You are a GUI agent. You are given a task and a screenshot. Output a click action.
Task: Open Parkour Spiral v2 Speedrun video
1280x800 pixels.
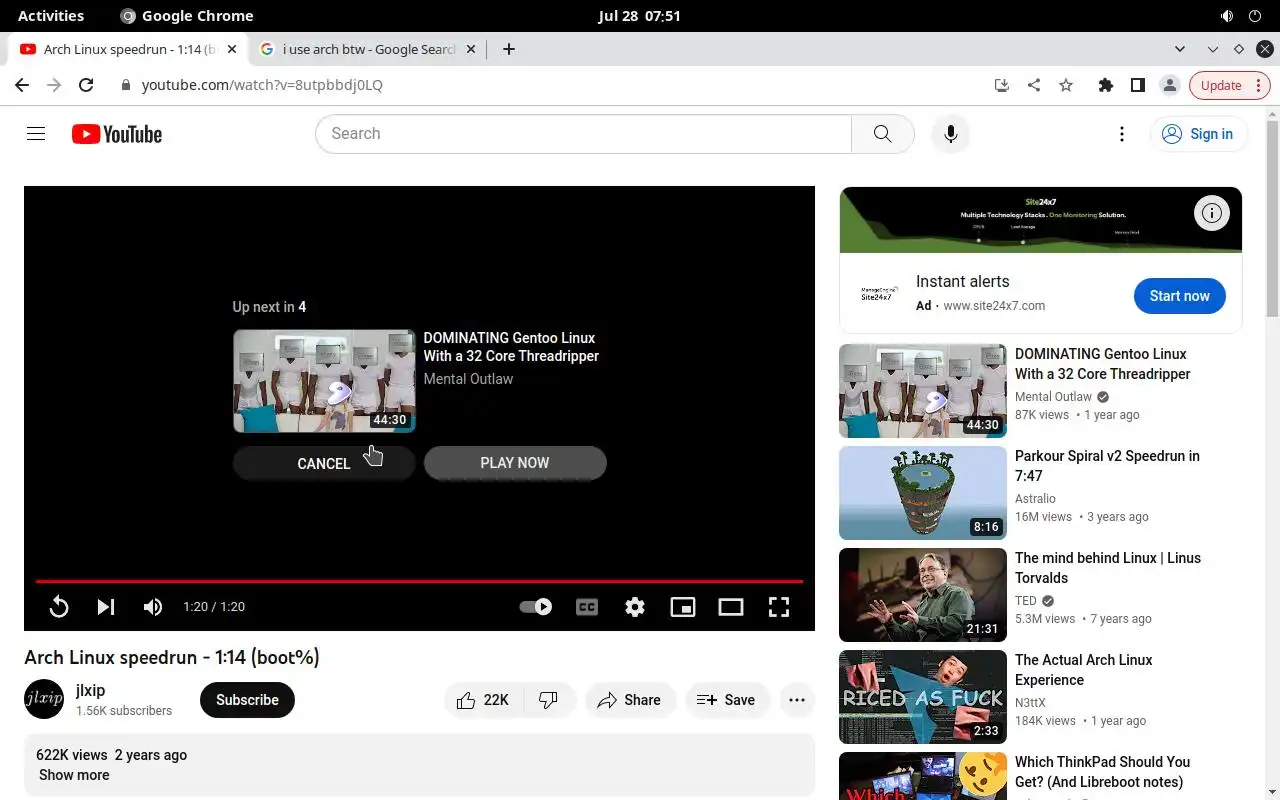[1107, 466]
